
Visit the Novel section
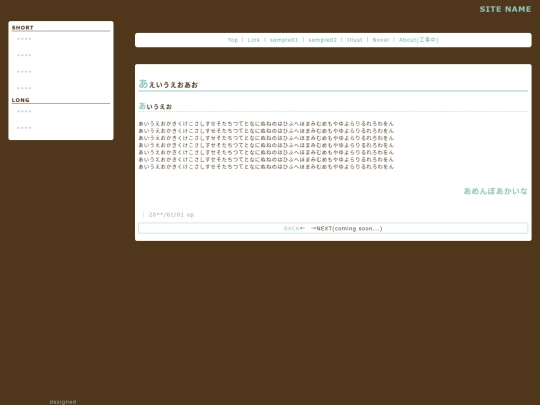pyautogui.click(x=381, y=40)
